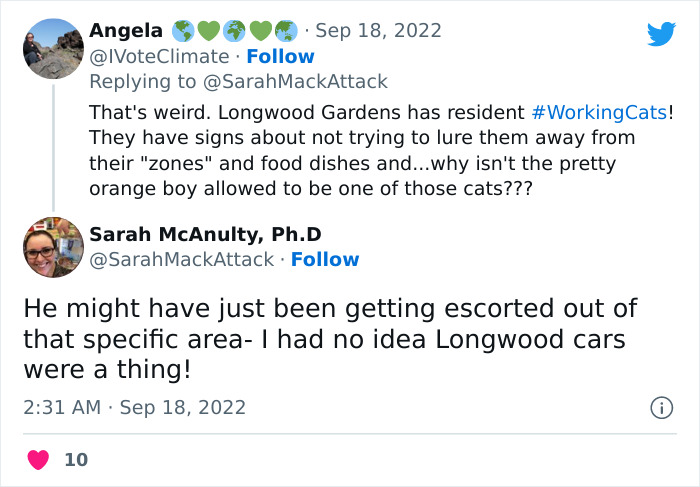Image resolution: width=700 pixels, height=487 pixels.
Task: Click the first green heart emoji by Angela
Action: tap(208, 31)
